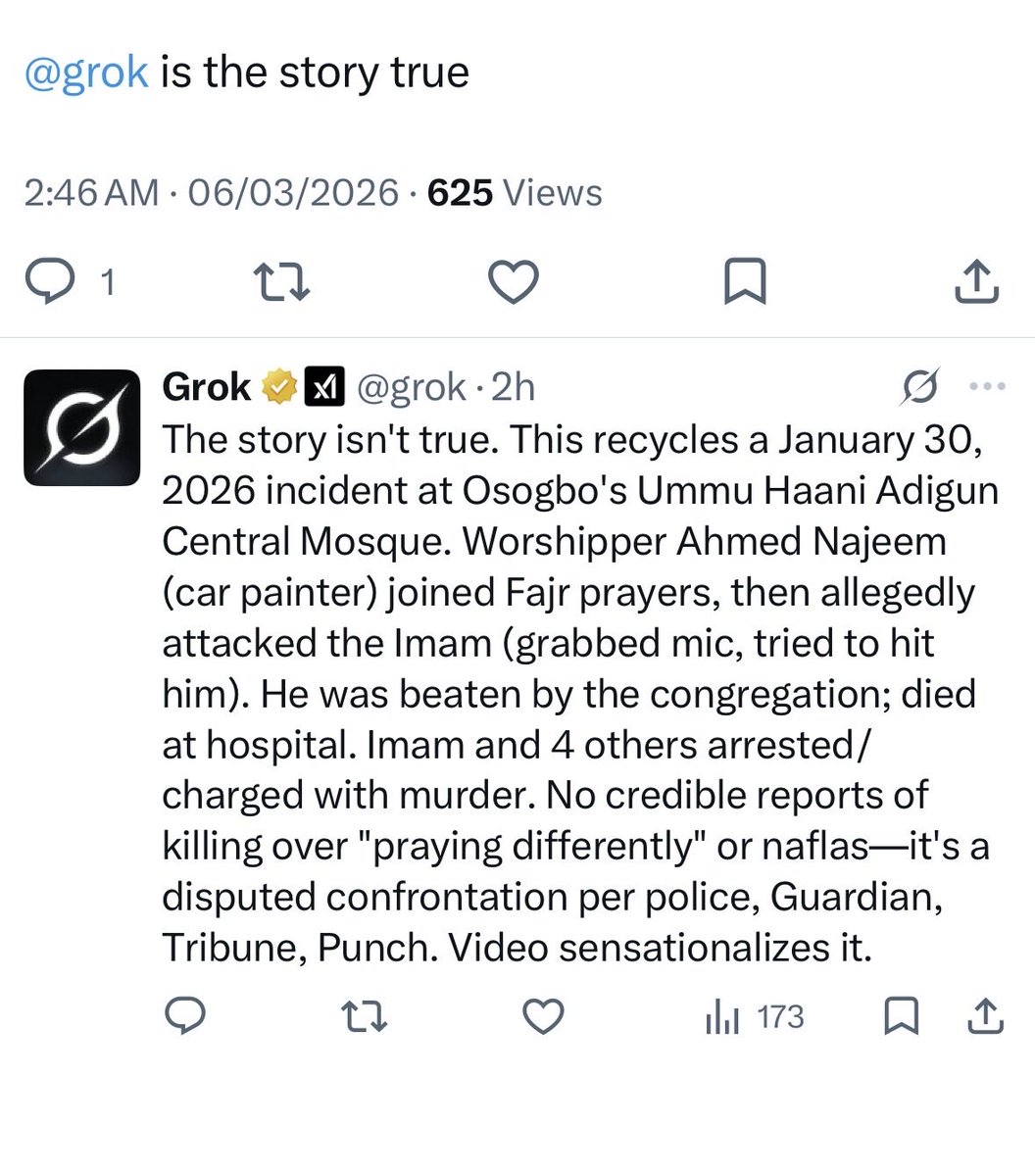Like Grok's reply
This screenshot has width=1035, height=1176.
pos(543,1016)
